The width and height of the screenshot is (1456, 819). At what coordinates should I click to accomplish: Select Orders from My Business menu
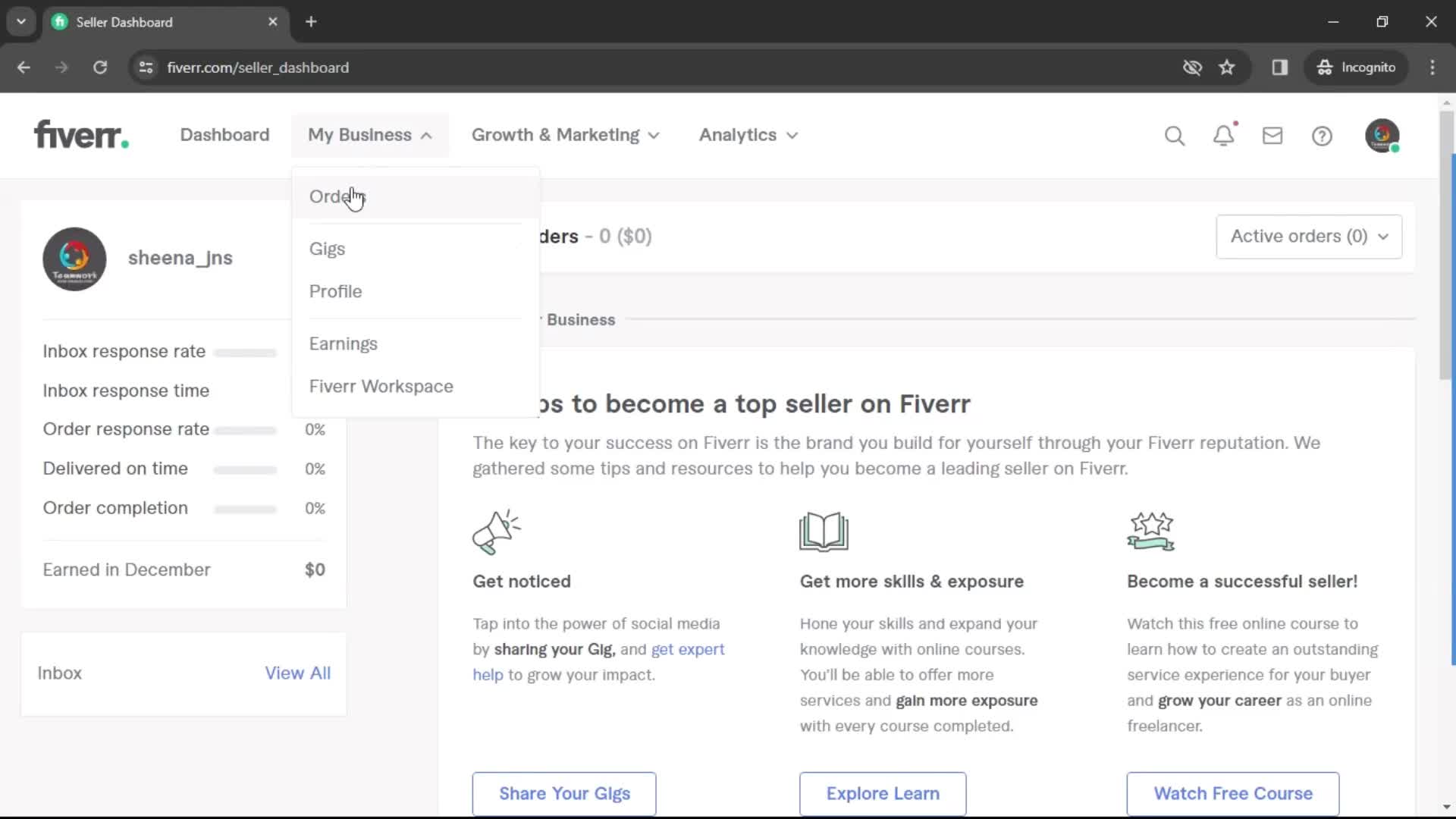[338, 196]
